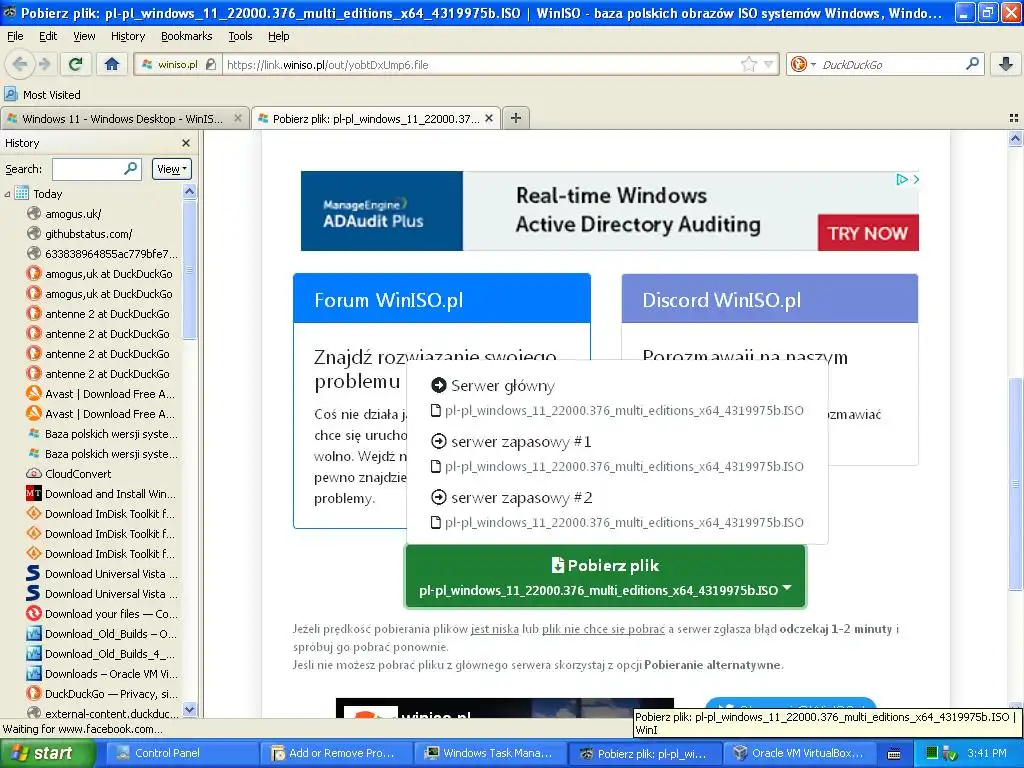Screen dimensions: 1024x768
Task: Open the Home page icon
Action: coord(112,64)
